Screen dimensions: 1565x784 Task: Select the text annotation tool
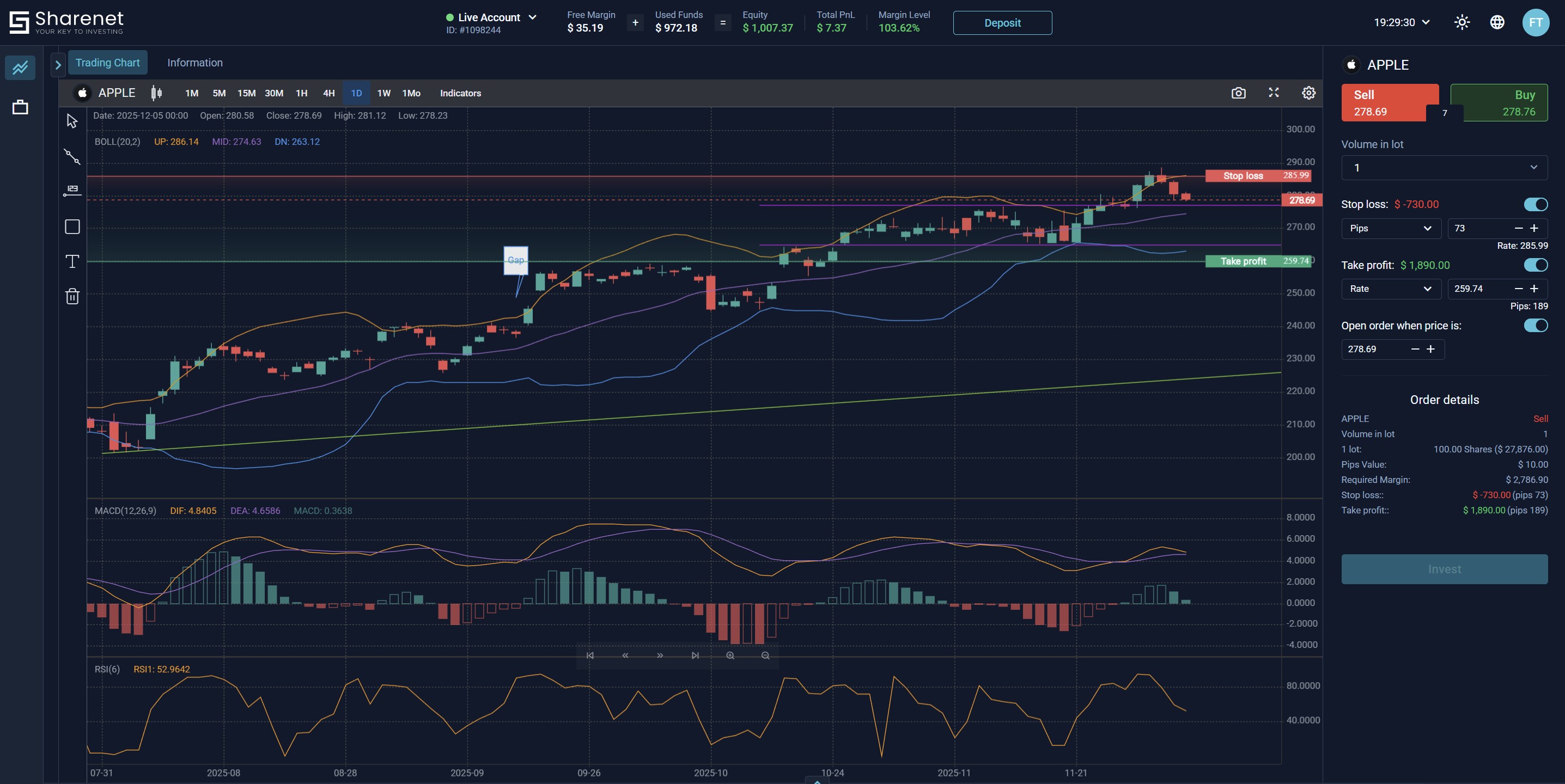pos(72,261)
